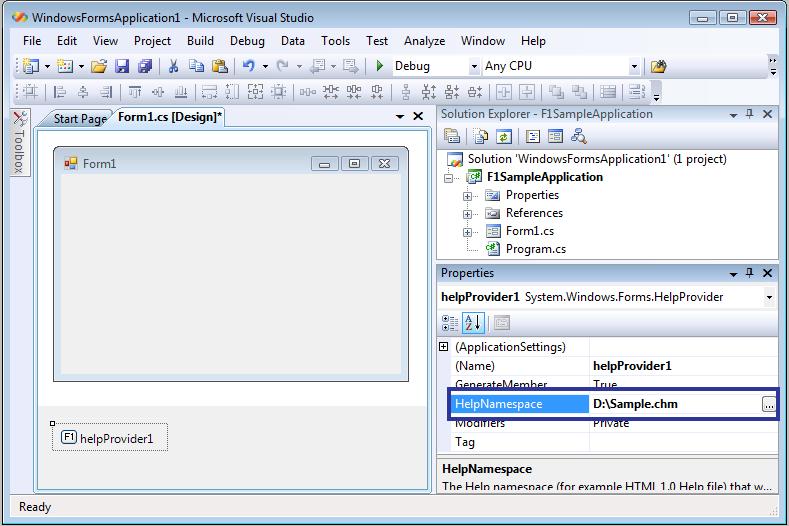The height and width of the screenshot is (526, 789).
Task: Open the document tabs list dropdown arrow
Action: pyautogui.click(x=400, y=117)
